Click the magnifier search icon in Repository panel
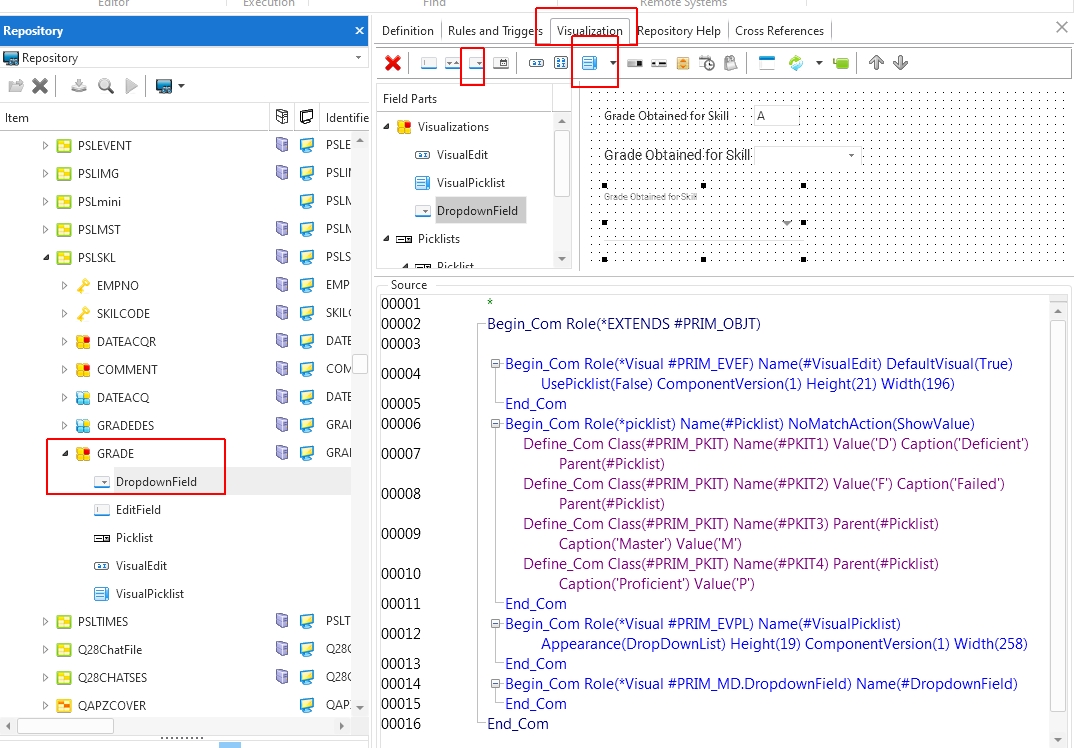Screen dimensions: 1074x748 point(105,86)
